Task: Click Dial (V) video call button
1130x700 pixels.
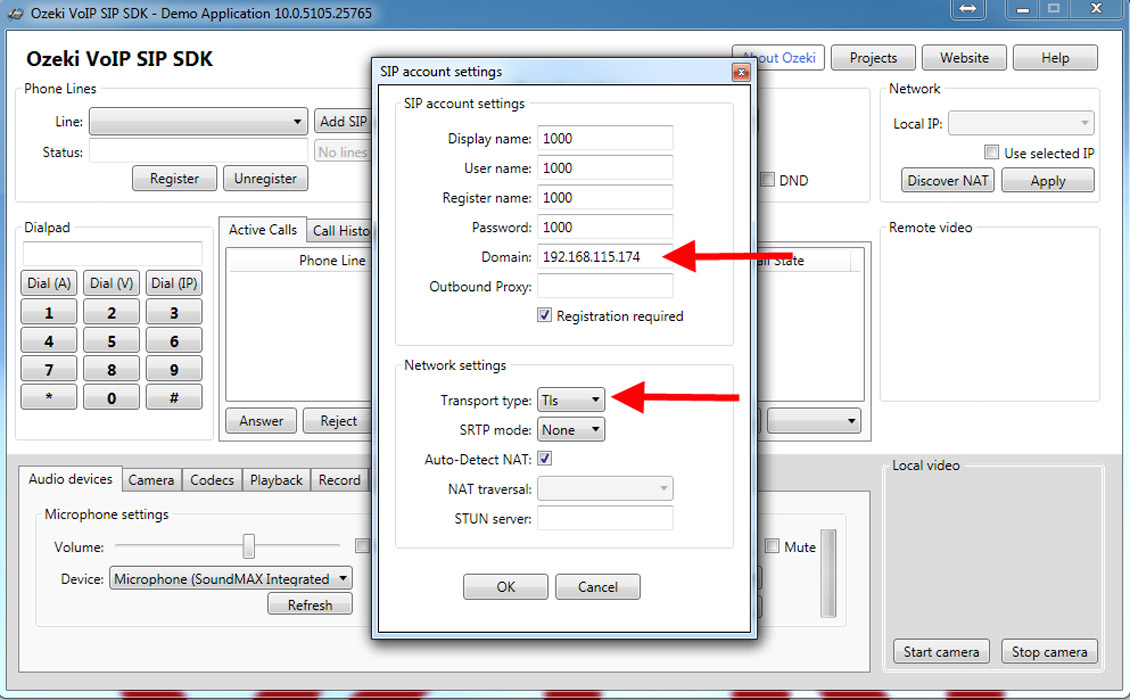Action: pos(112,283)
